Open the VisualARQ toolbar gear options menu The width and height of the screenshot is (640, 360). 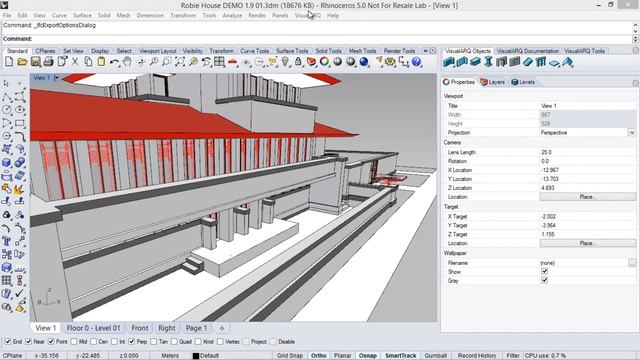point(636,50)
